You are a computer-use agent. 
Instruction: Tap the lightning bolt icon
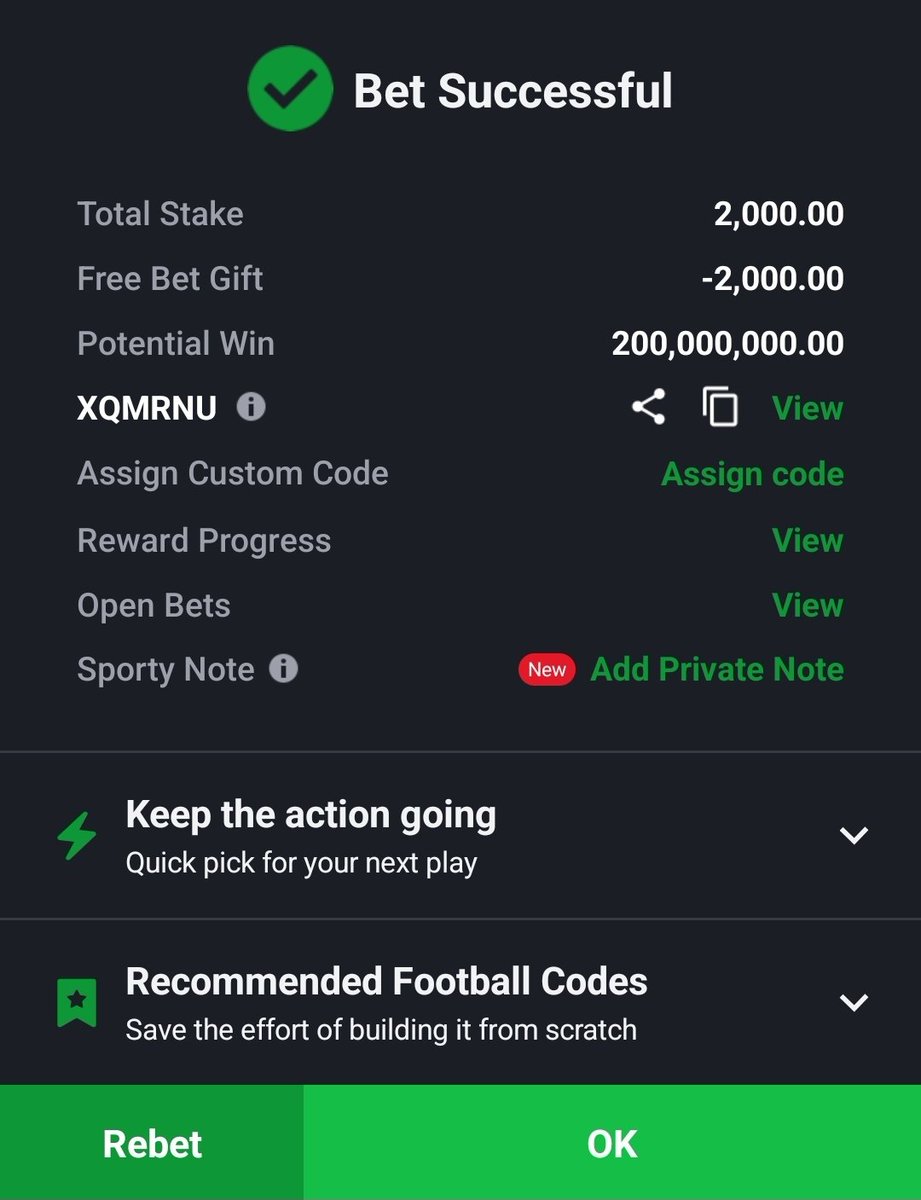click(77, 836)
